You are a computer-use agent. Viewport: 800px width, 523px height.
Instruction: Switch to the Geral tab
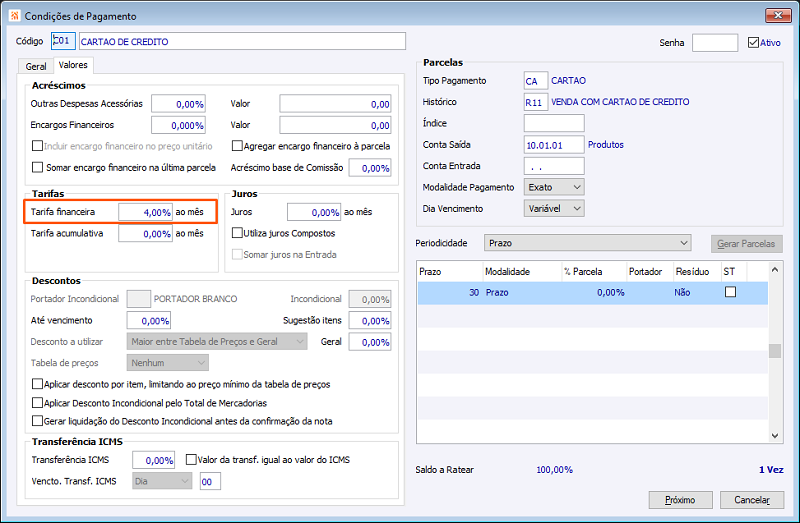(x=36, y=66)
